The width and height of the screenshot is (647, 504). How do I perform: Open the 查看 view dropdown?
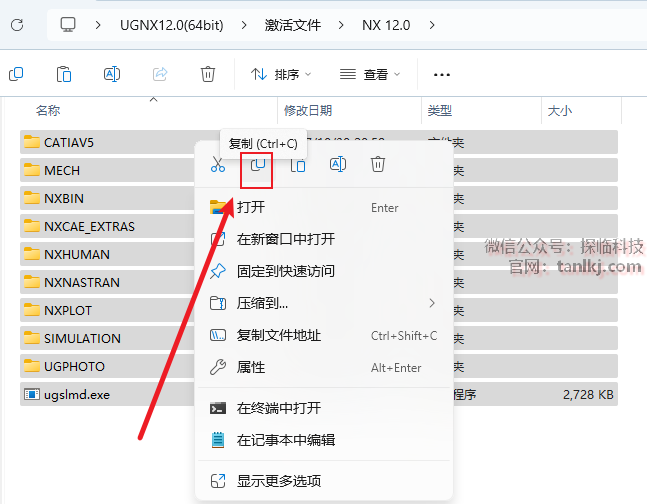click(x=370, y=75)
